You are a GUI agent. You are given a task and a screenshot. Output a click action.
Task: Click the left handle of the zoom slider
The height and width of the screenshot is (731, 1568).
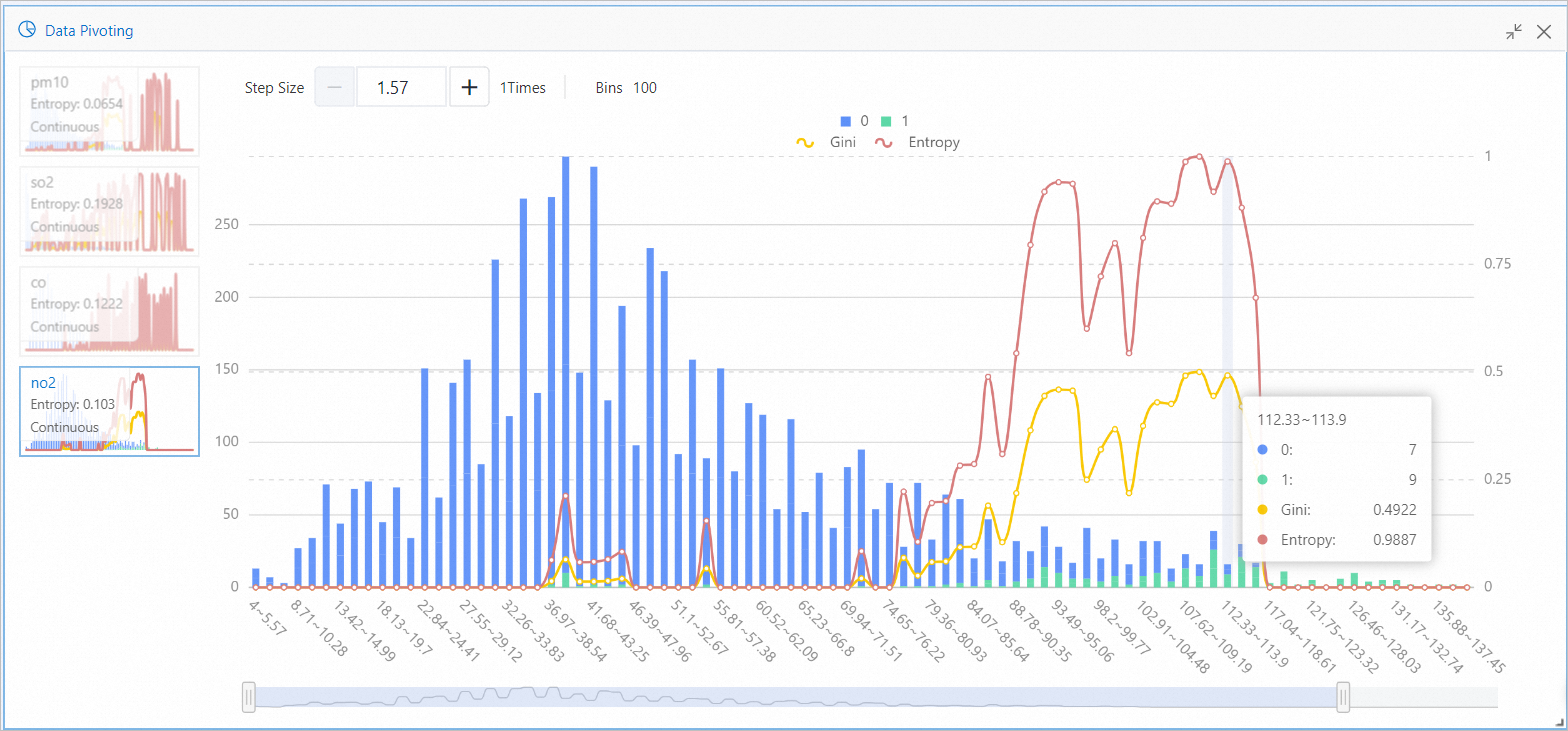(249, 697)
